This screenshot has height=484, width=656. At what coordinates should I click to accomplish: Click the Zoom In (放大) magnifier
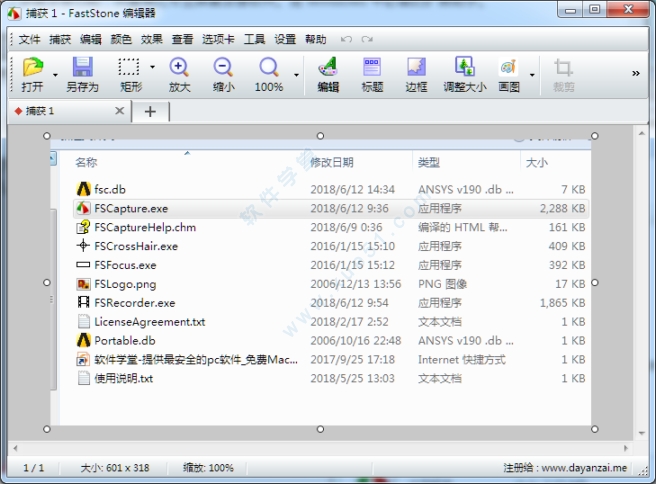coord(179,68)
